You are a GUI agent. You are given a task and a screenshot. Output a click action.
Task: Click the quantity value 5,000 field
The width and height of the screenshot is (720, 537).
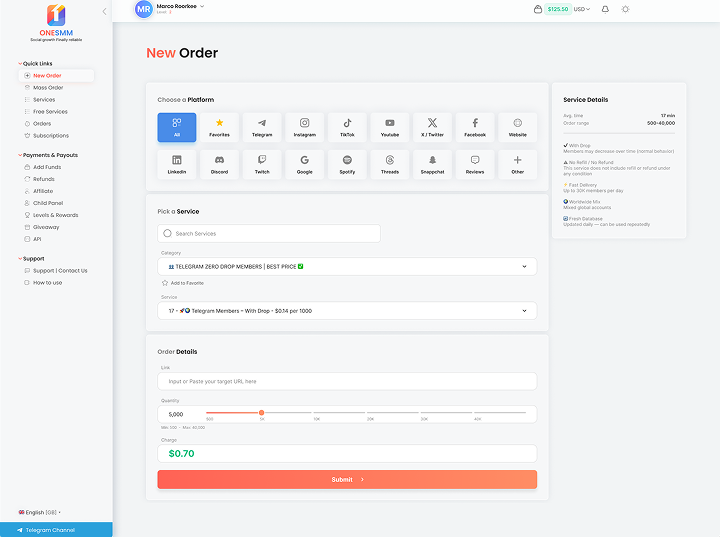pyautogui.click(x=176, y=414)
